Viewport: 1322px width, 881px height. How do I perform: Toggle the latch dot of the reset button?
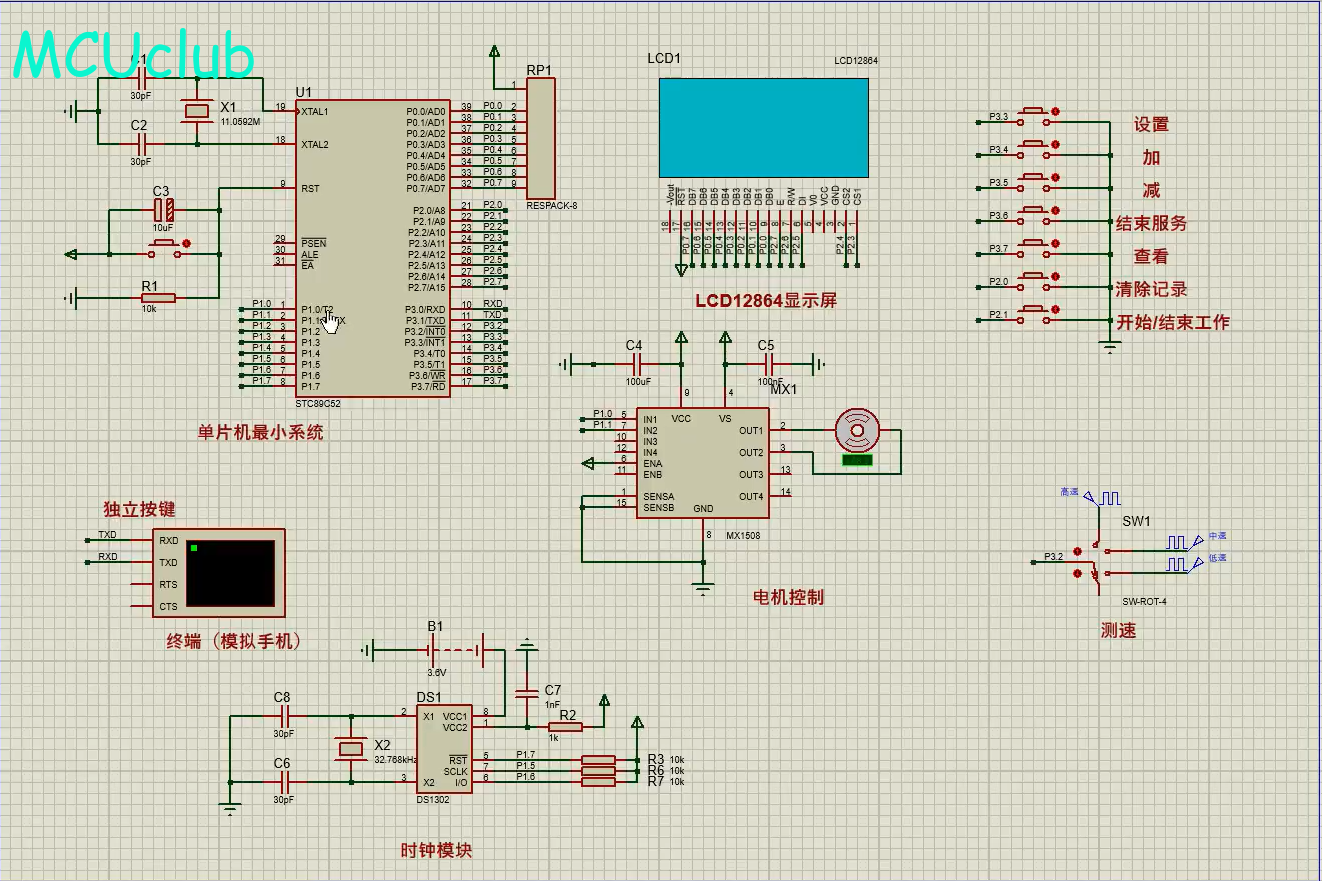(186, 243)
